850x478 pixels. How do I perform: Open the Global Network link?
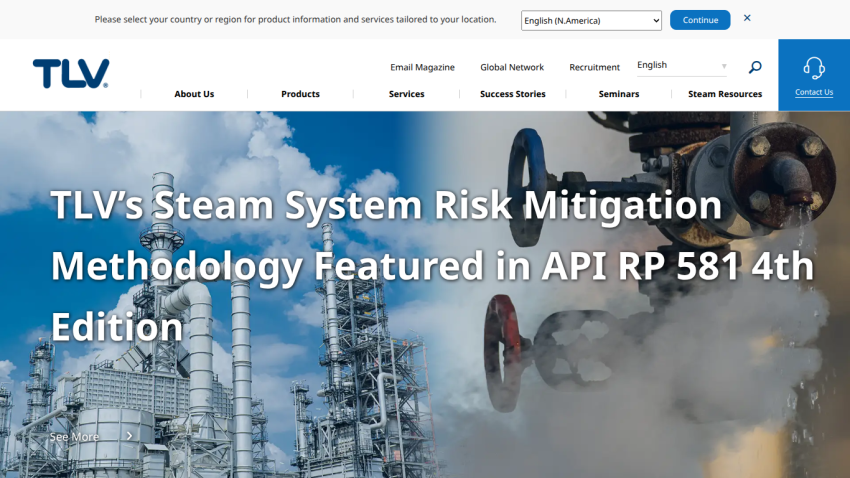point(512,67)
